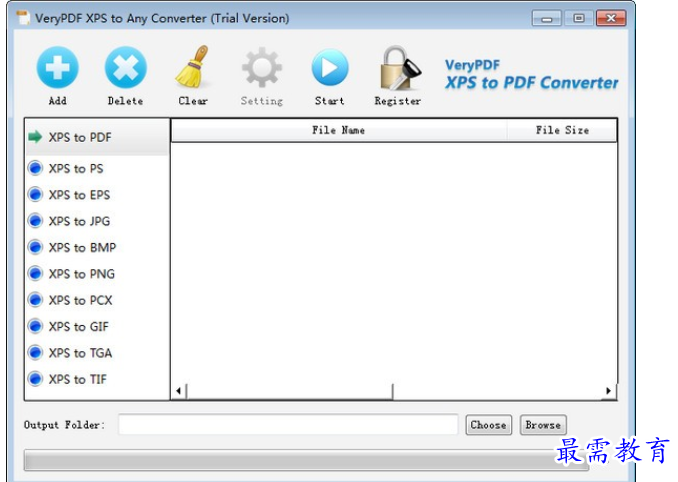The width and height of the screenshot is (678, 482).
Task: Click the file list right scroll arrow
Action: point(608,391)
